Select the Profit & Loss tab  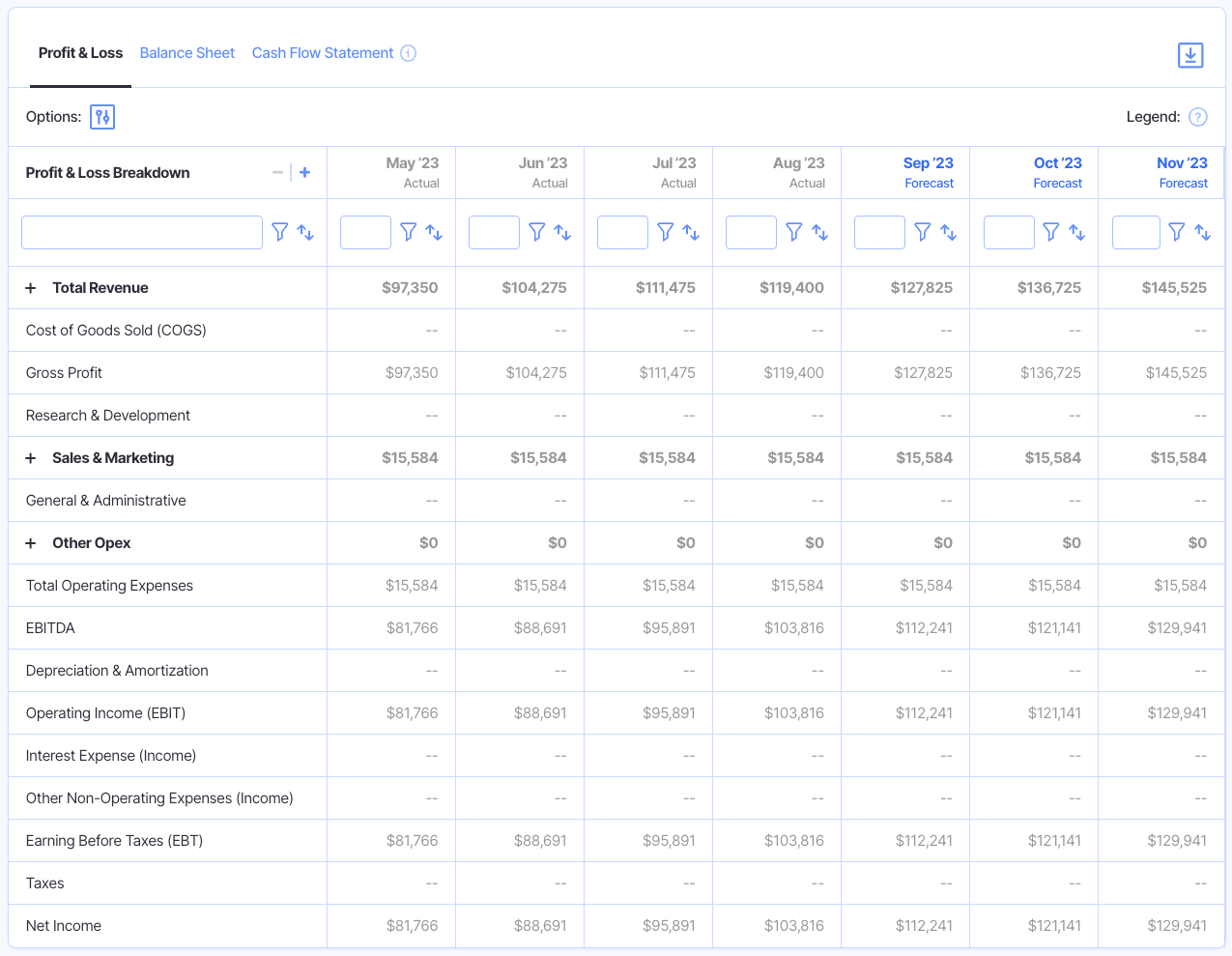pyautogui.click(x=80, y=52)
